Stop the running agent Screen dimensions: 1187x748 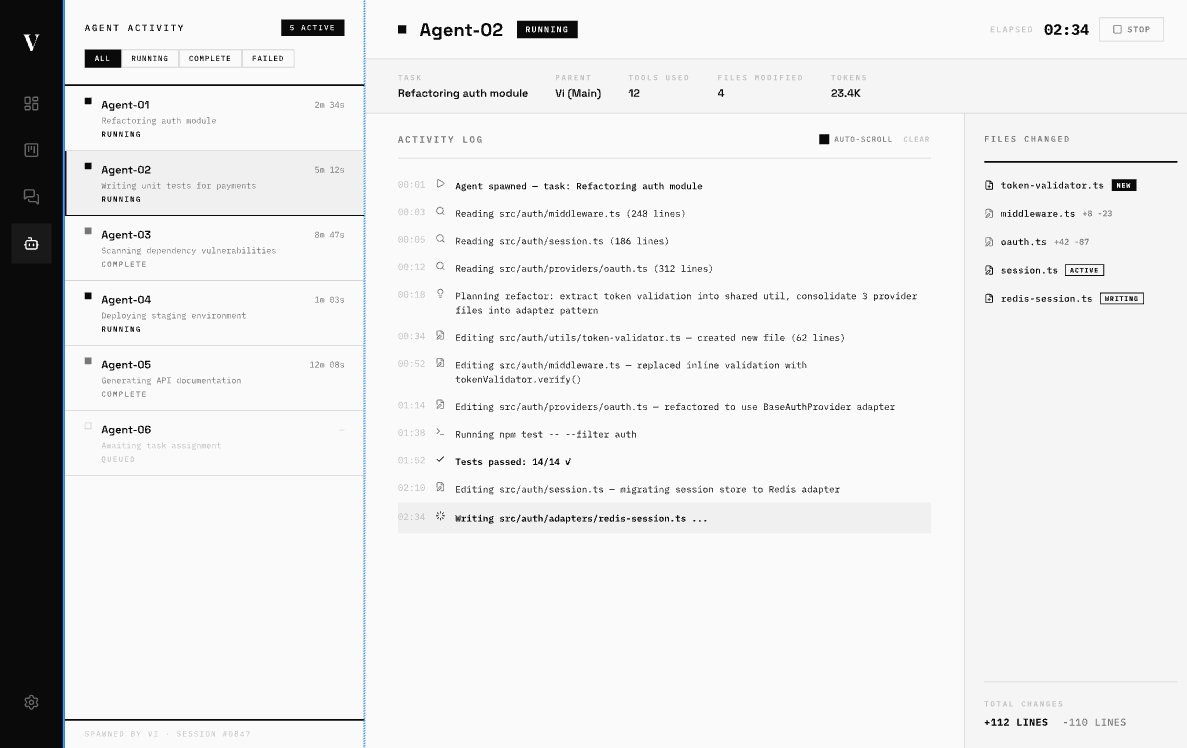coord(1131,30)
